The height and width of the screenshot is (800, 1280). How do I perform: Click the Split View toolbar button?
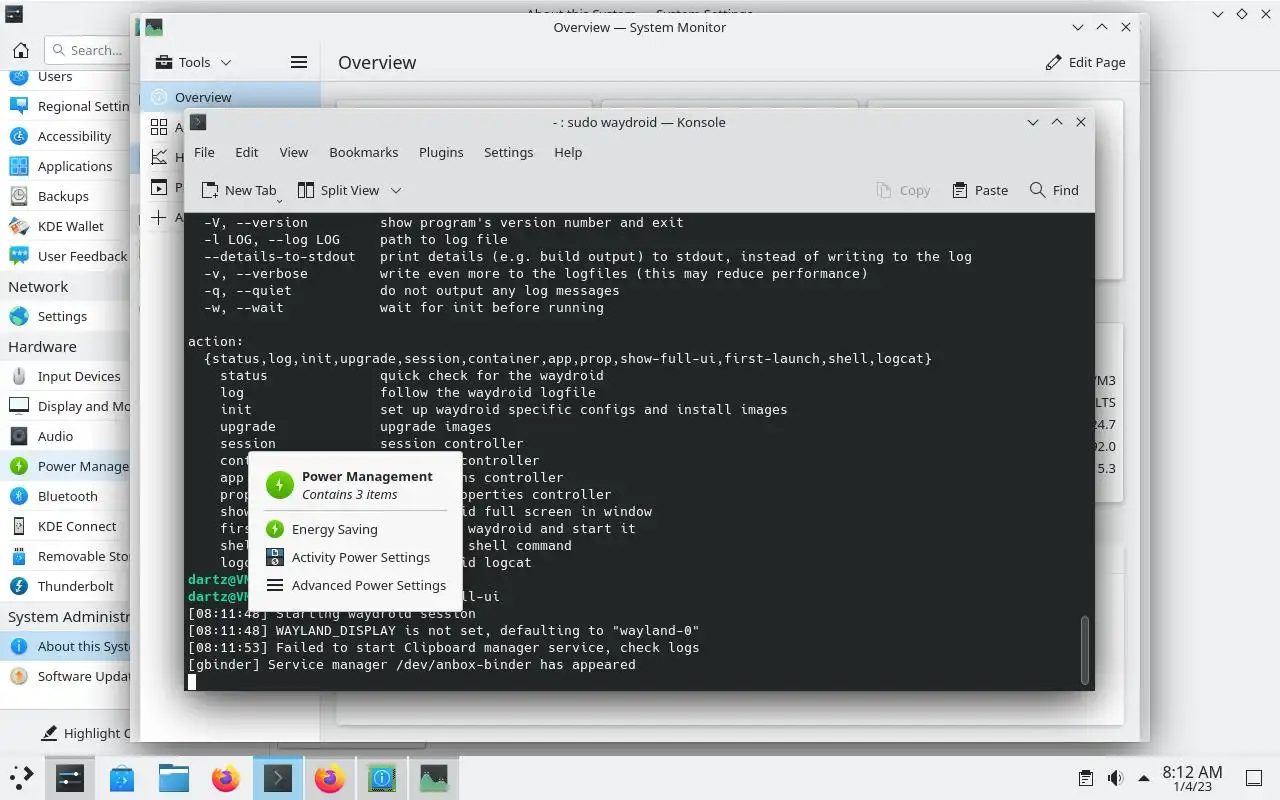(338, 190)
